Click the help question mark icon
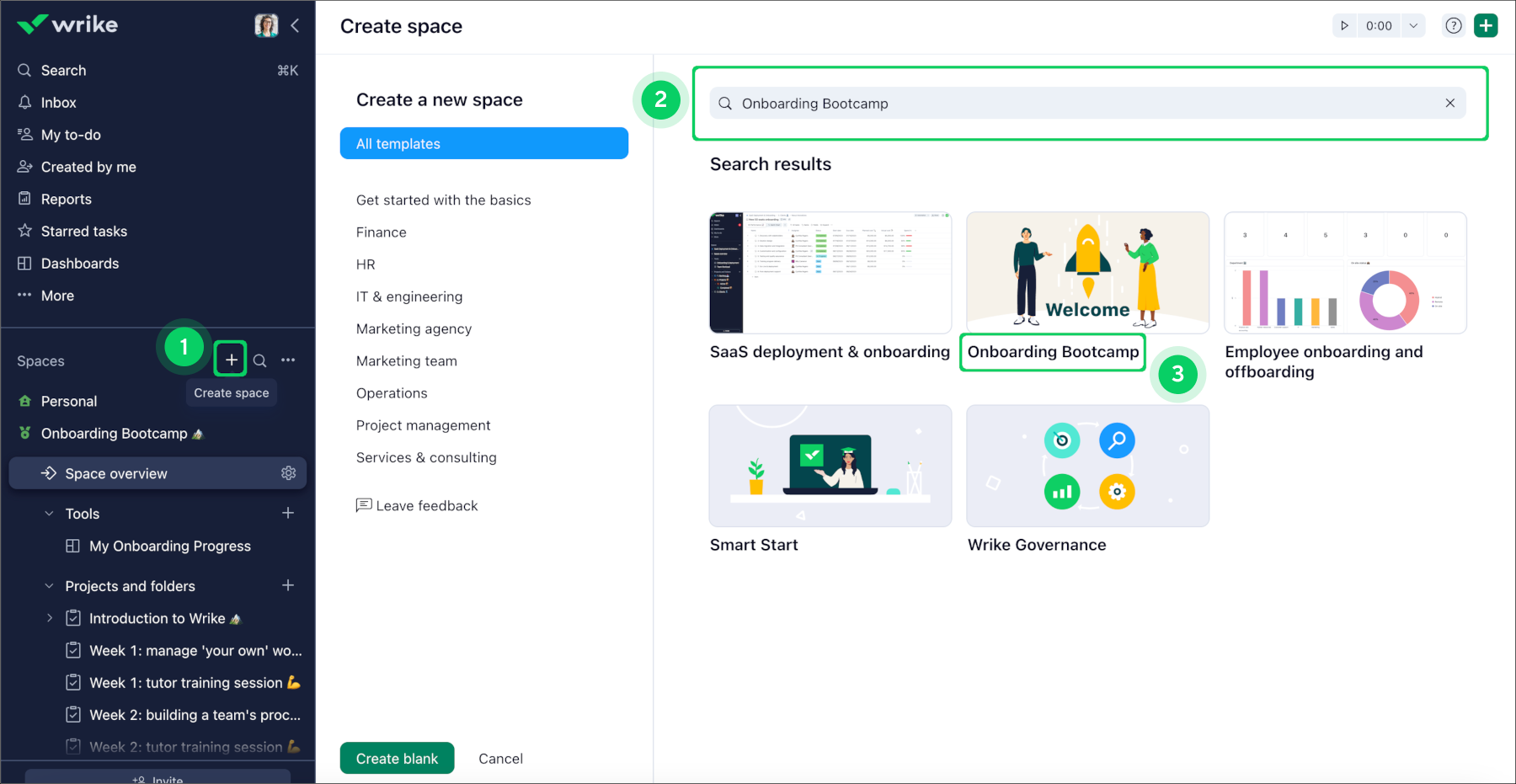1516x784 pixels. point(1453,26)
